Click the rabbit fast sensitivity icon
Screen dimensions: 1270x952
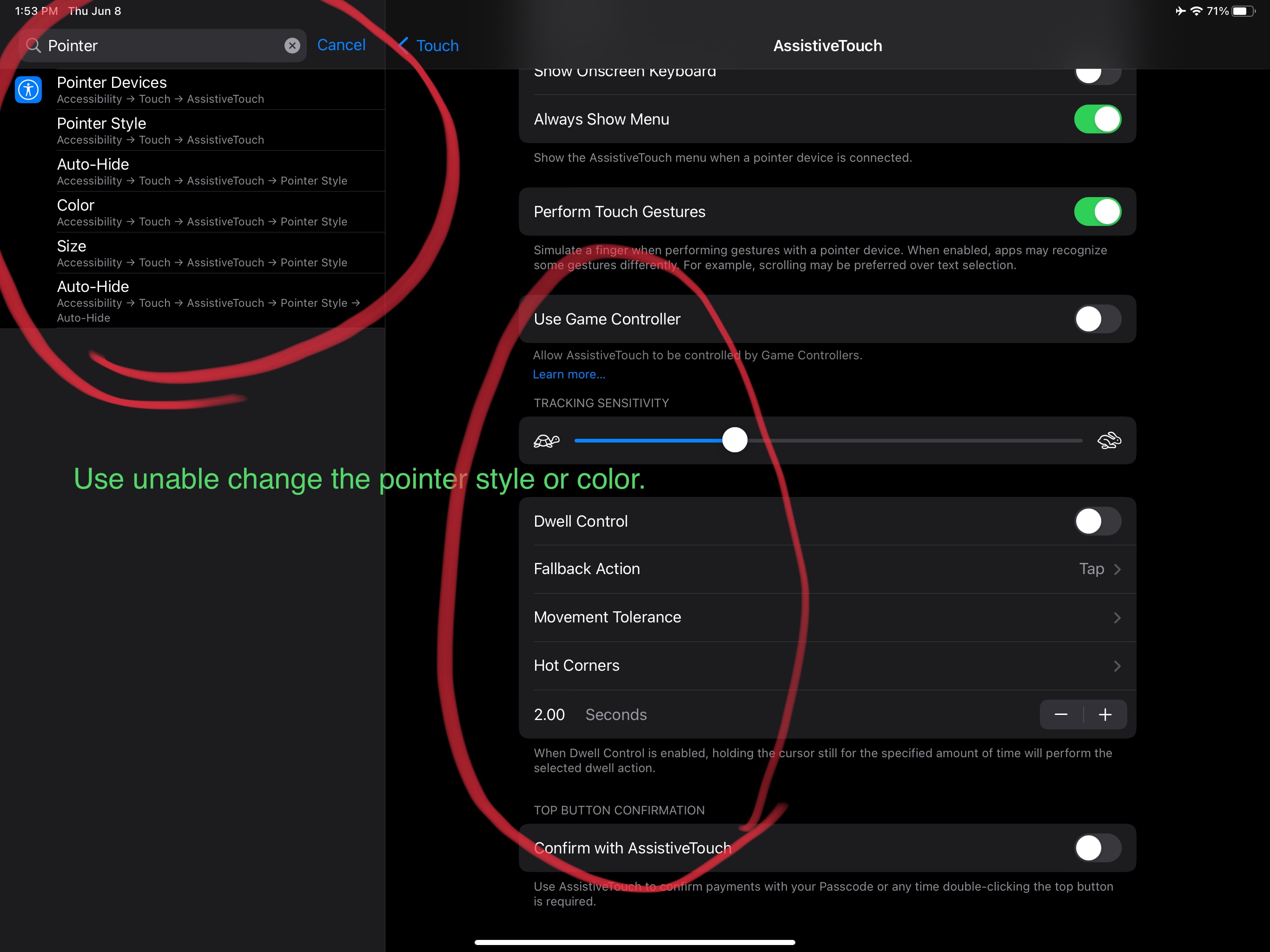click(1109, 440)
